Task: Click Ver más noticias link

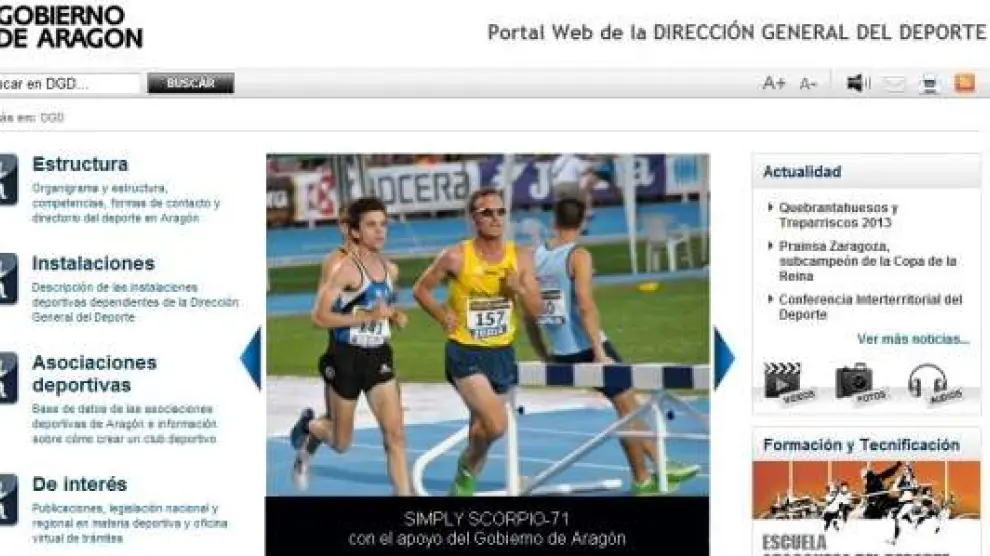Action: [x=912, y=339]
